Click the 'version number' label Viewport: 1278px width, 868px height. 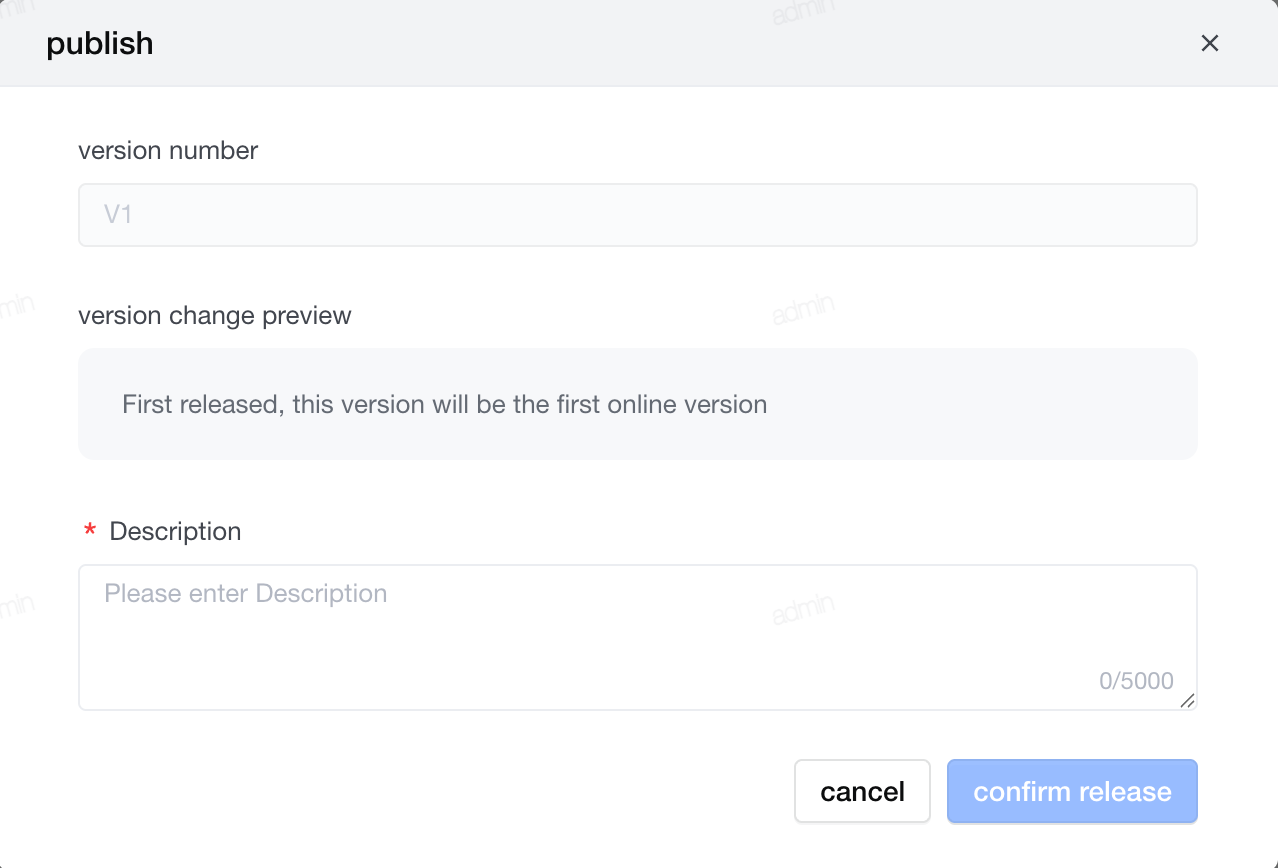pyautogui.click(x=168, y=150)
